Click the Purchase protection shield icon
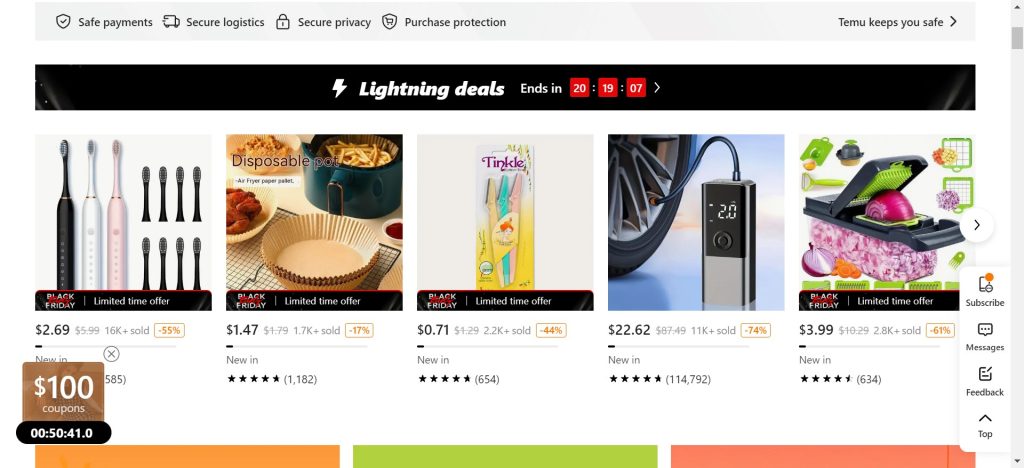 (390, 22)
